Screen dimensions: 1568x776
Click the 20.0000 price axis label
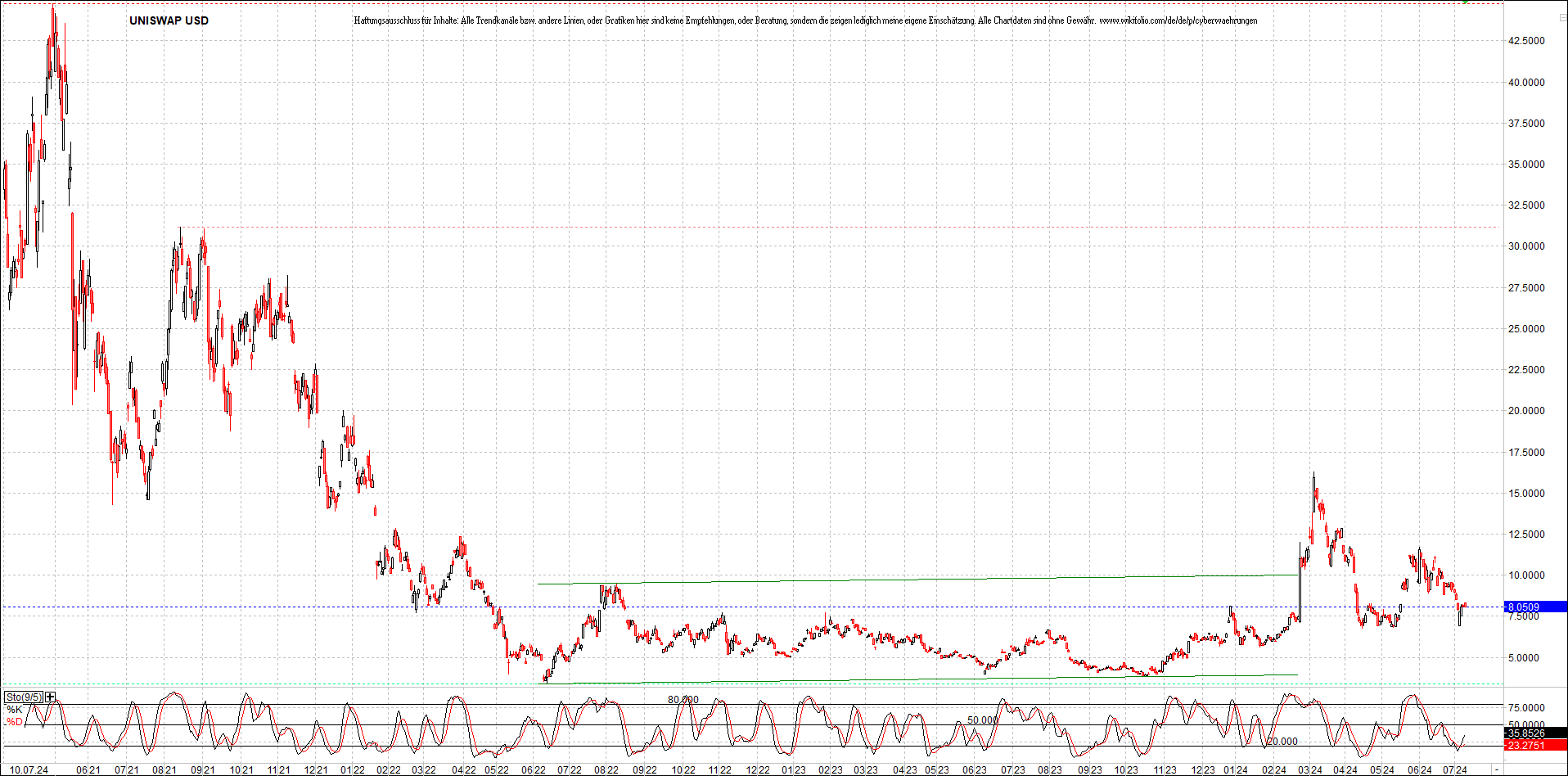1527,411
